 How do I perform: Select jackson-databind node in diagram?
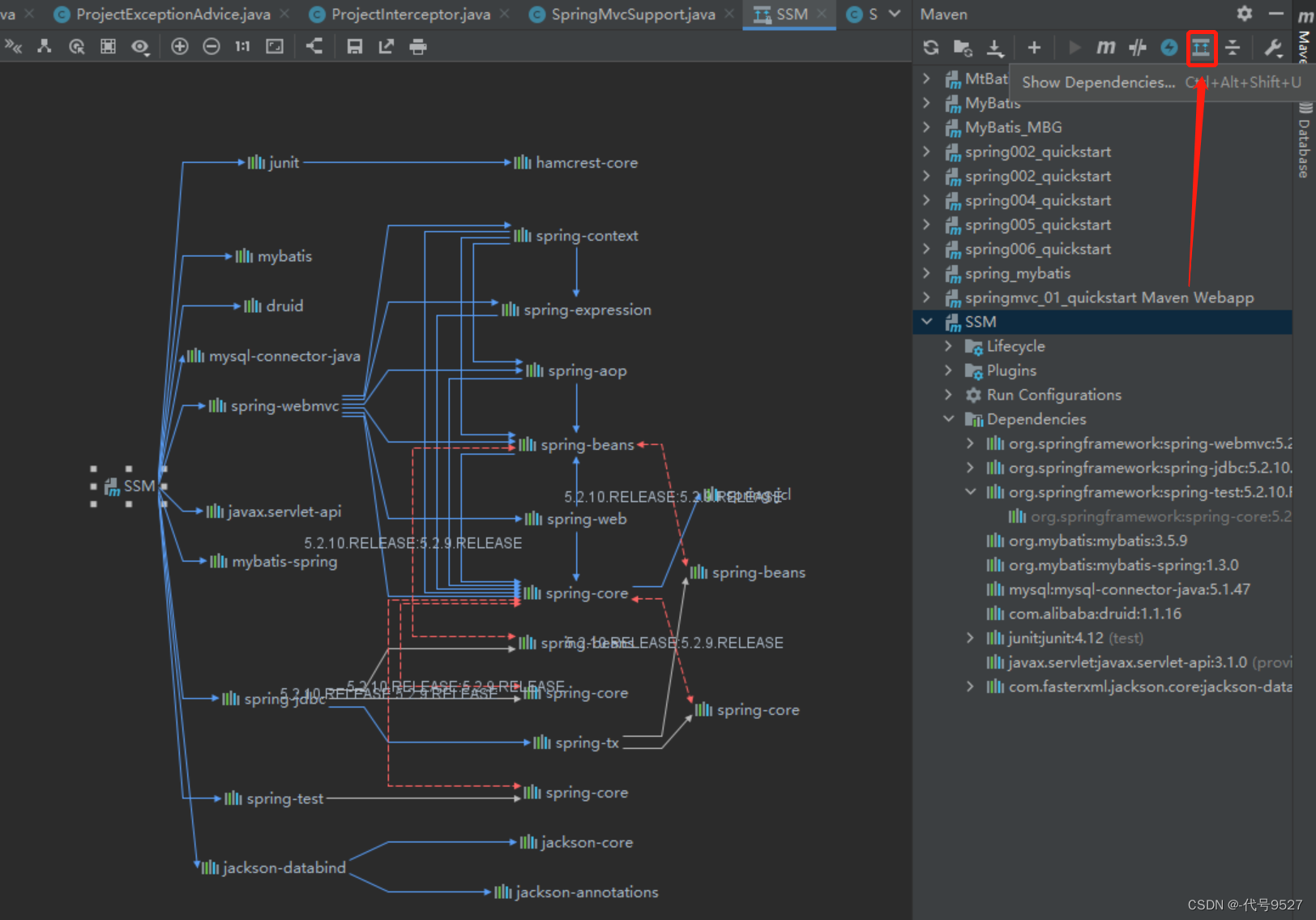click(274, 867)
